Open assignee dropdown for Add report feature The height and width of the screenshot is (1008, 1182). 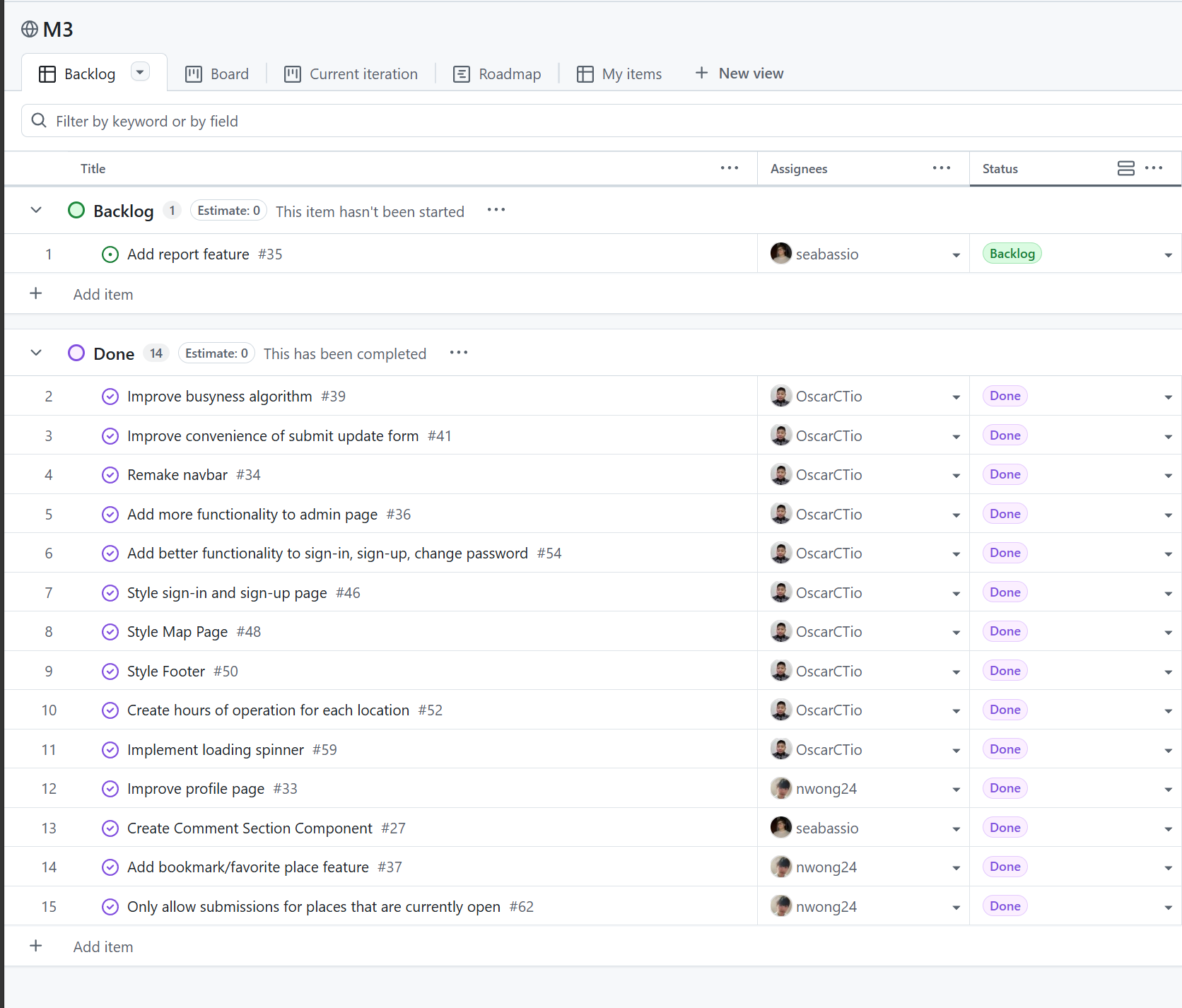[956, 255]
